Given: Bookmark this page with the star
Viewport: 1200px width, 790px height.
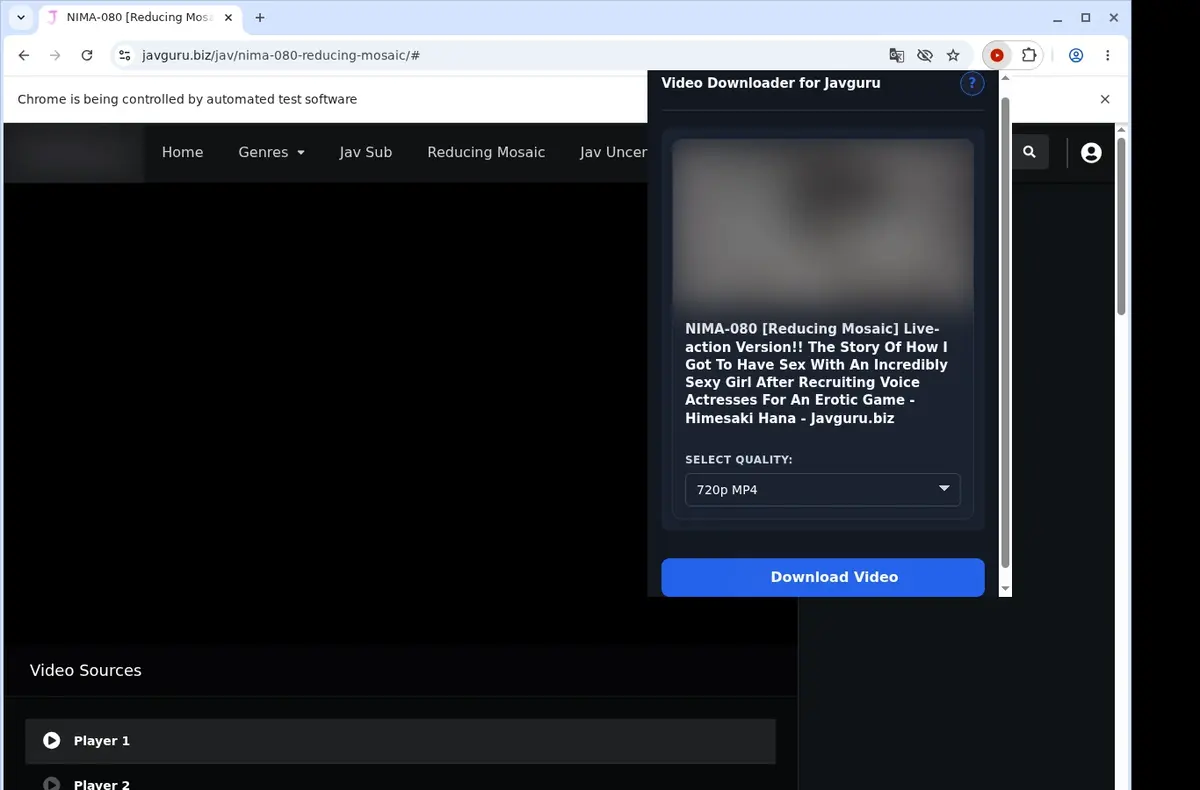Looking at the screenshot, I should (953, 55).
